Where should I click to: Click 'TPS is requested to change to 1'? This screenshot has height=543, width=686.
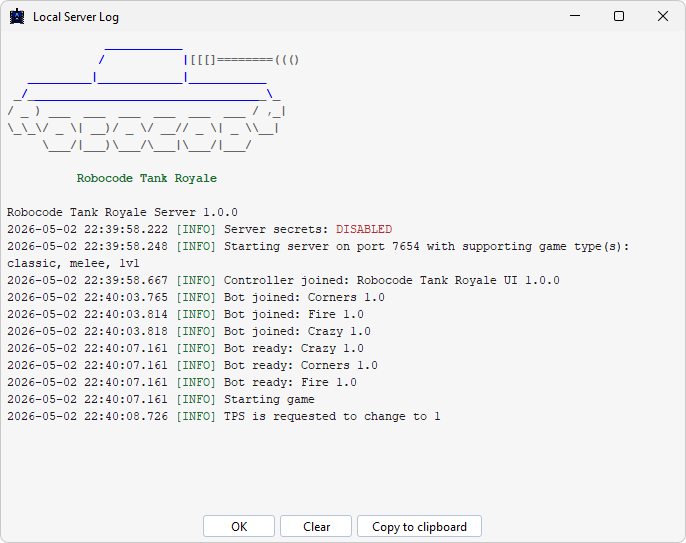click(x=332, y=416)
